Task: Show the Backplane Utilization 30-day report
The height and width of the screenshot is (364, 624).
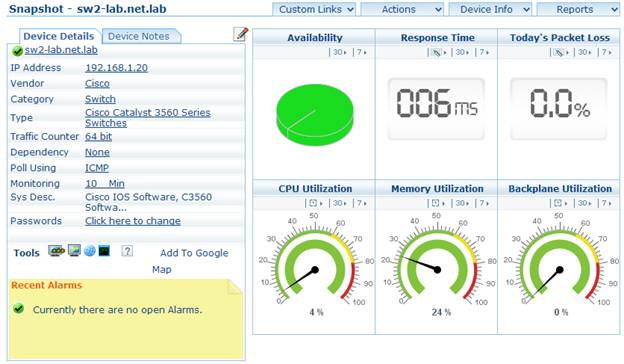Action: point(585,203)
